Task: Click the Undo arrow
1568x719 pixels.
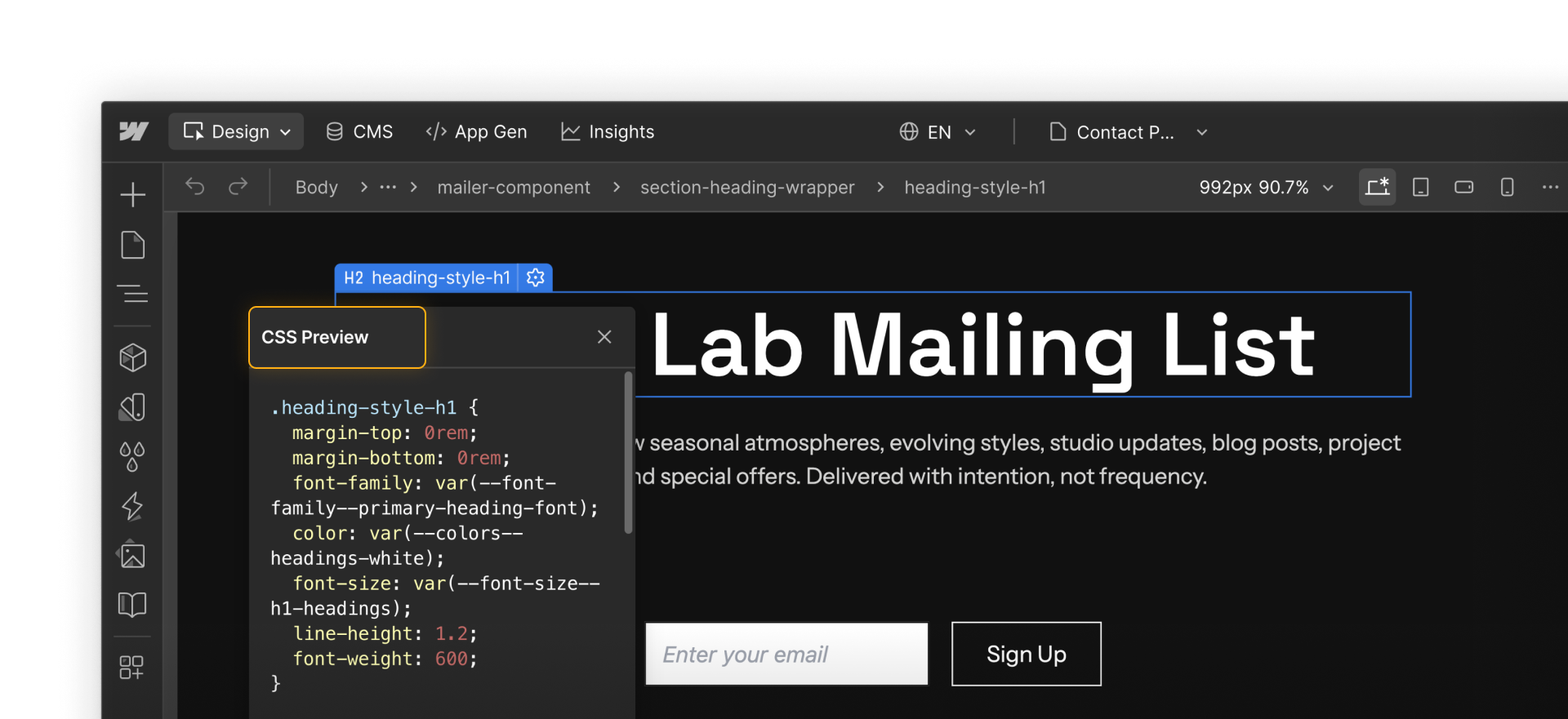Action: (194, 187)
